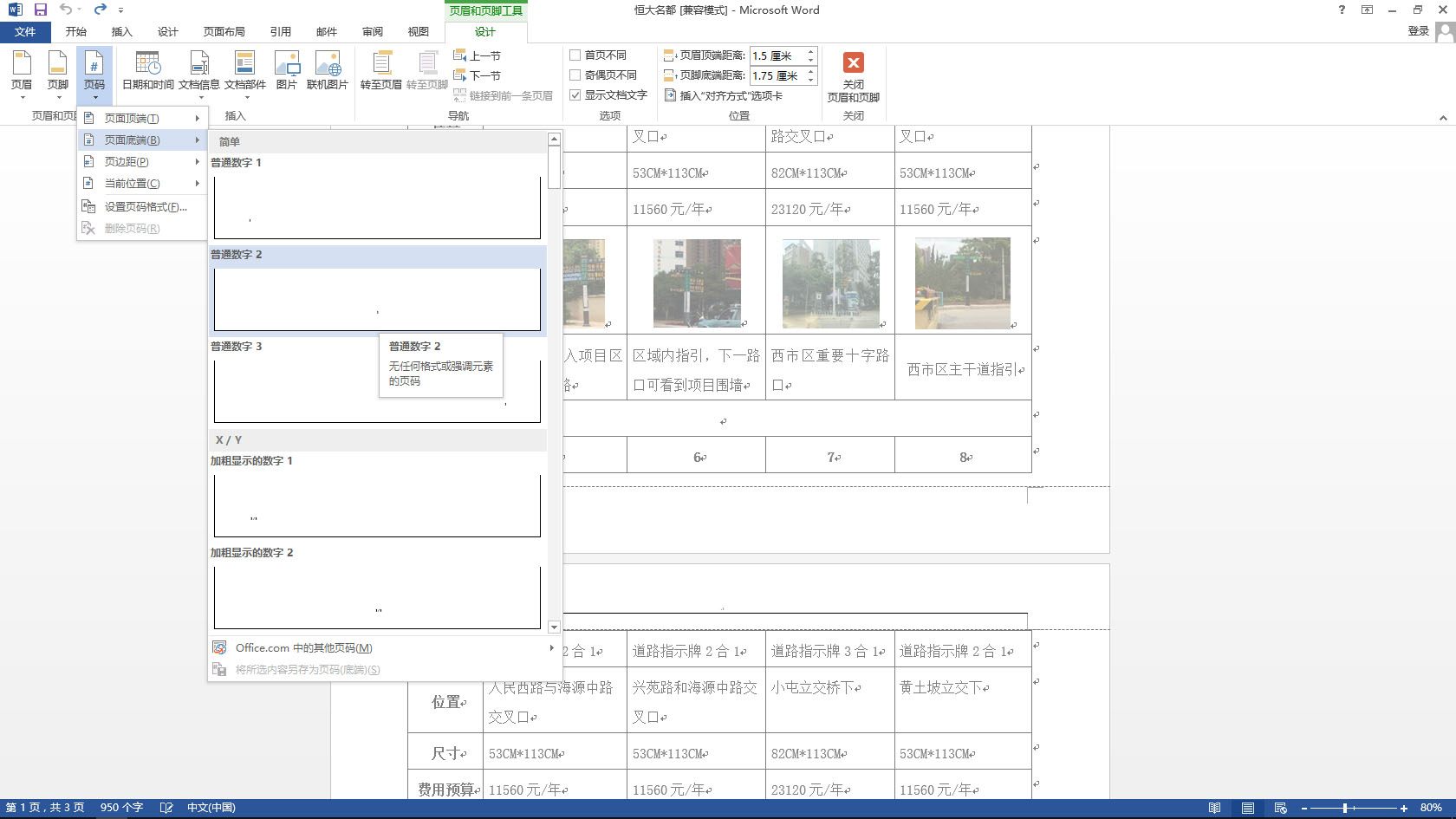Image resolution: width=1456 pixels, height=819 pixels.
Task: Switch to the 页面布局 ribbon tab
Action: (x=224, y=32)
